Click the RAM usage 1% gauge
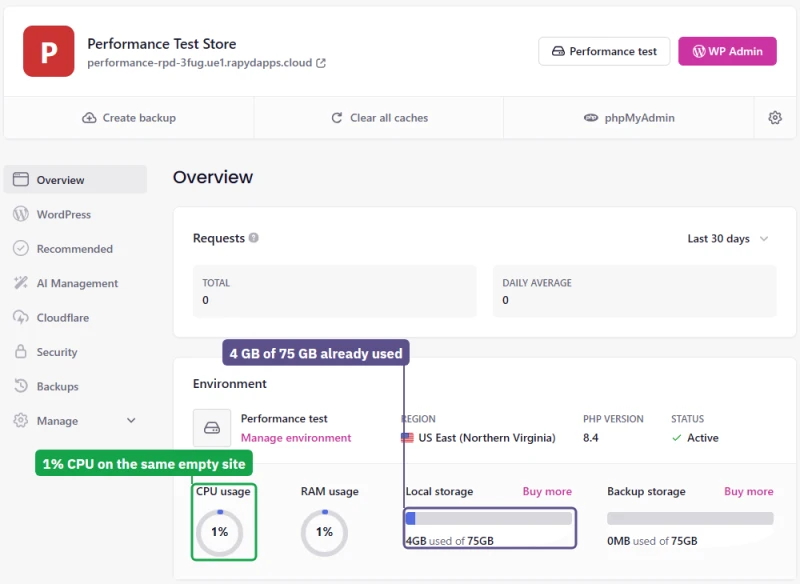The width and height of the screenshot is (800, 584). click(x=324, y=532)
